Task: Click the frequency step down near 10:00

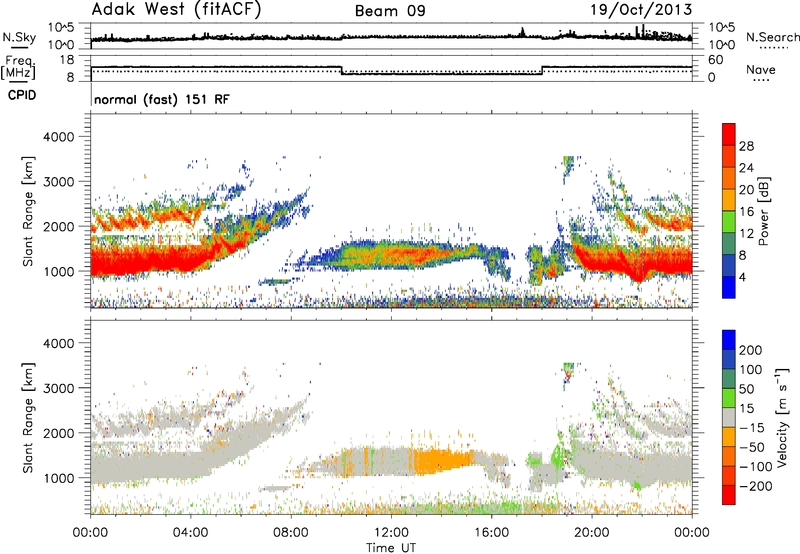Action: tap(341, 70)
